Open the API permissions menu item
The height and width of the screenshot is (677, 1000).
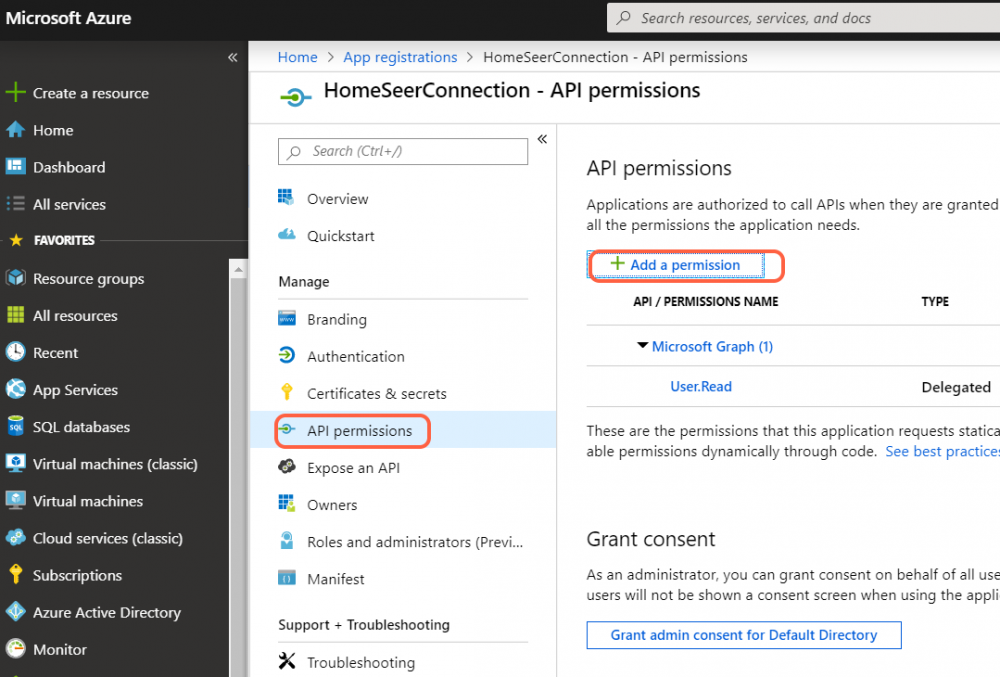click(359, 431)
